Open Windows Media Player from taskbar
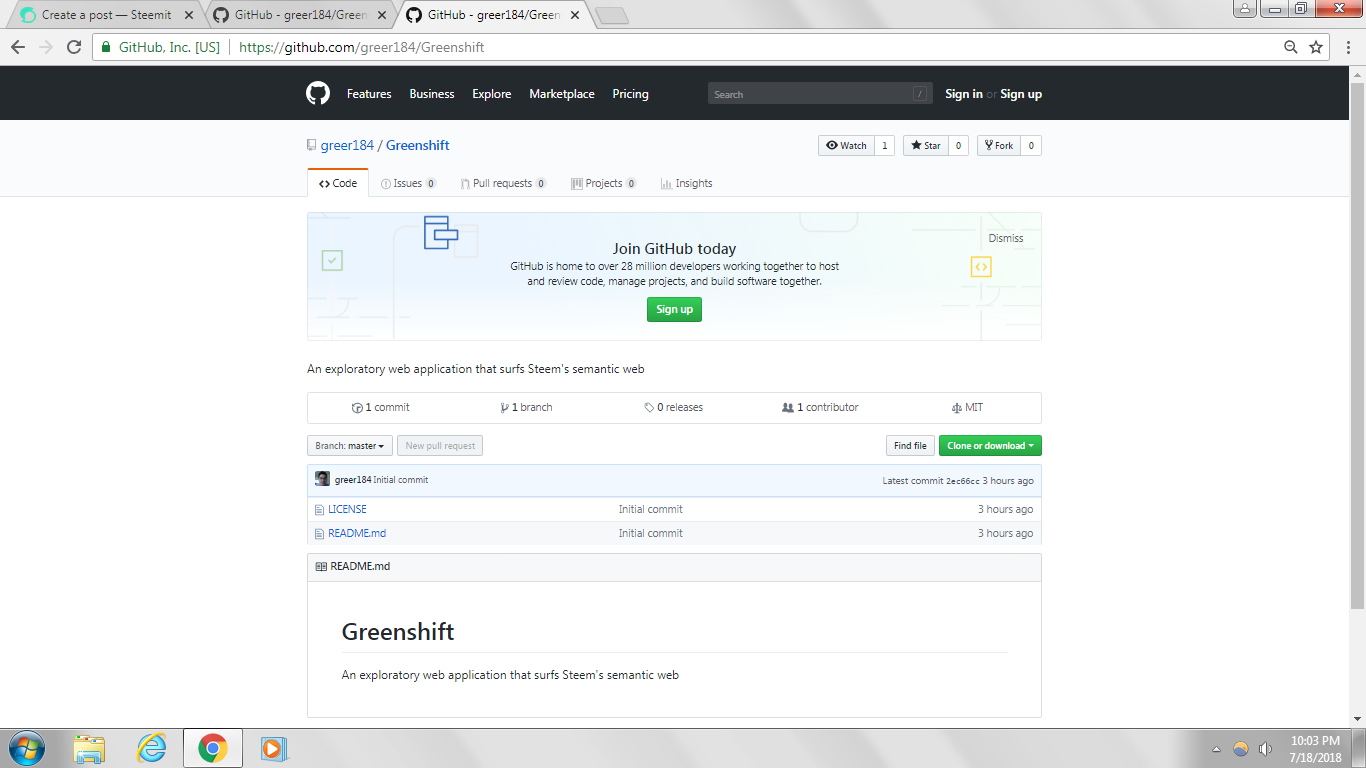 pyautogui.click(x=274, y=748)
